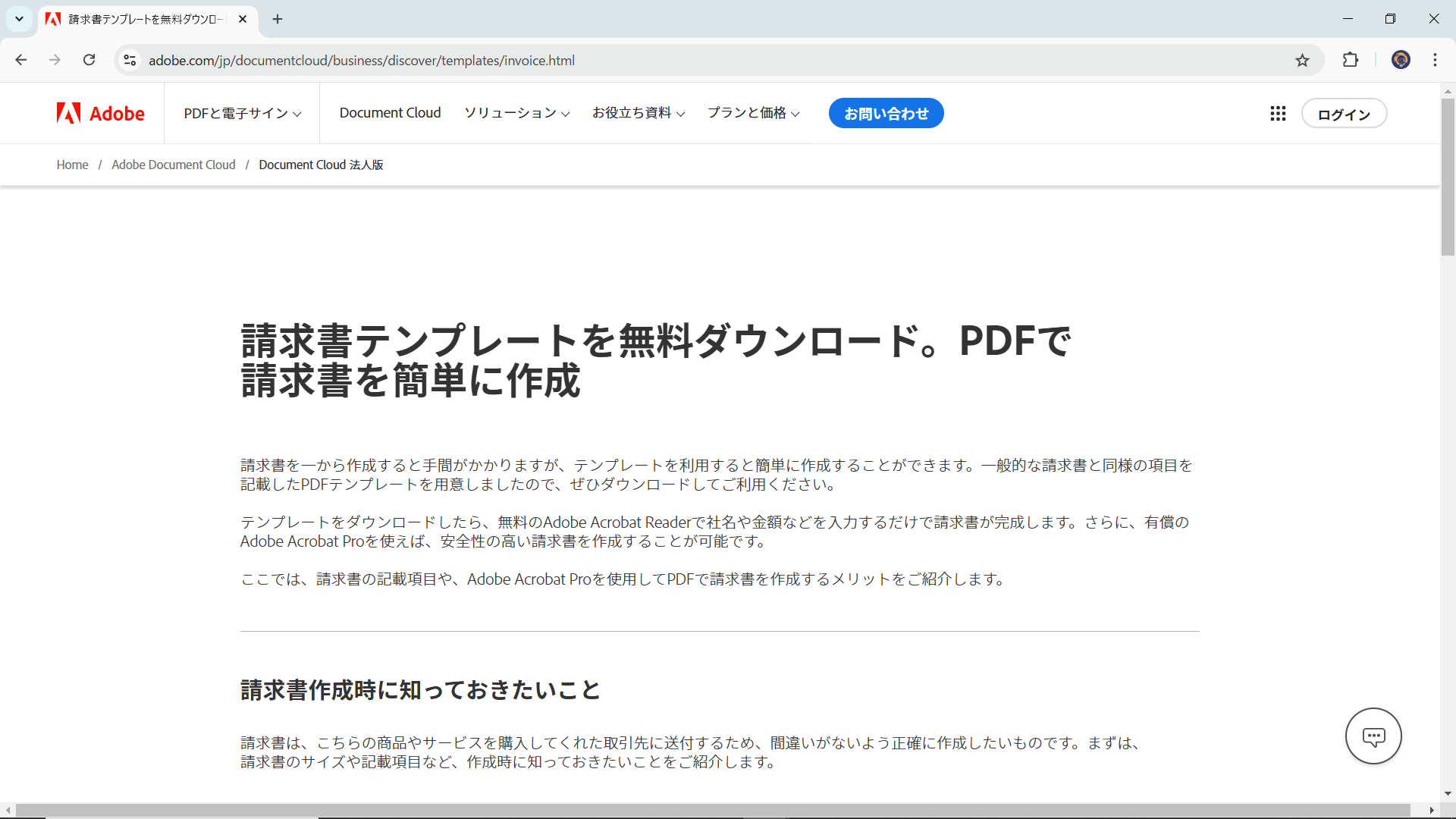1456x819 pixels.
Task: Click the 請求書テンプレートを無料ダウンロード heading
Action: point(656,361)
